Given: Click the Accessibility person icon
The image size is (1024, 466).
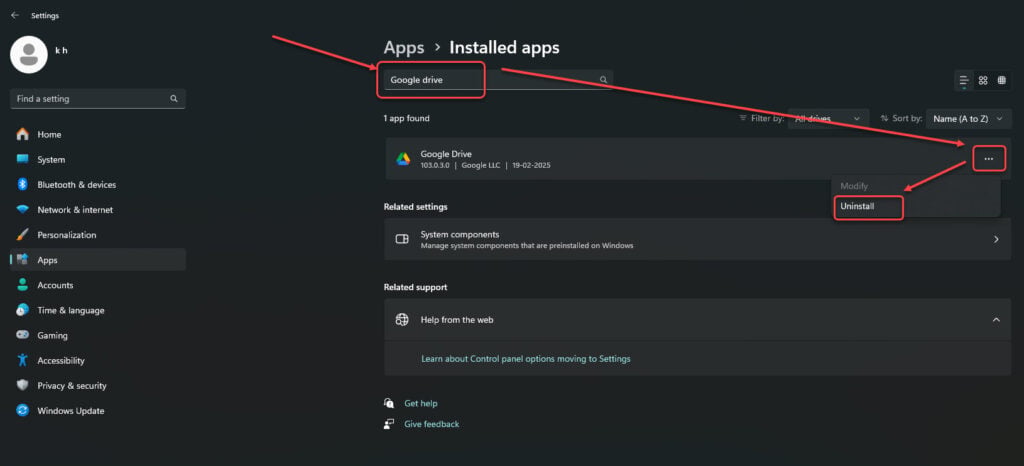Looking at the screenshot, I should coord(23,360).
